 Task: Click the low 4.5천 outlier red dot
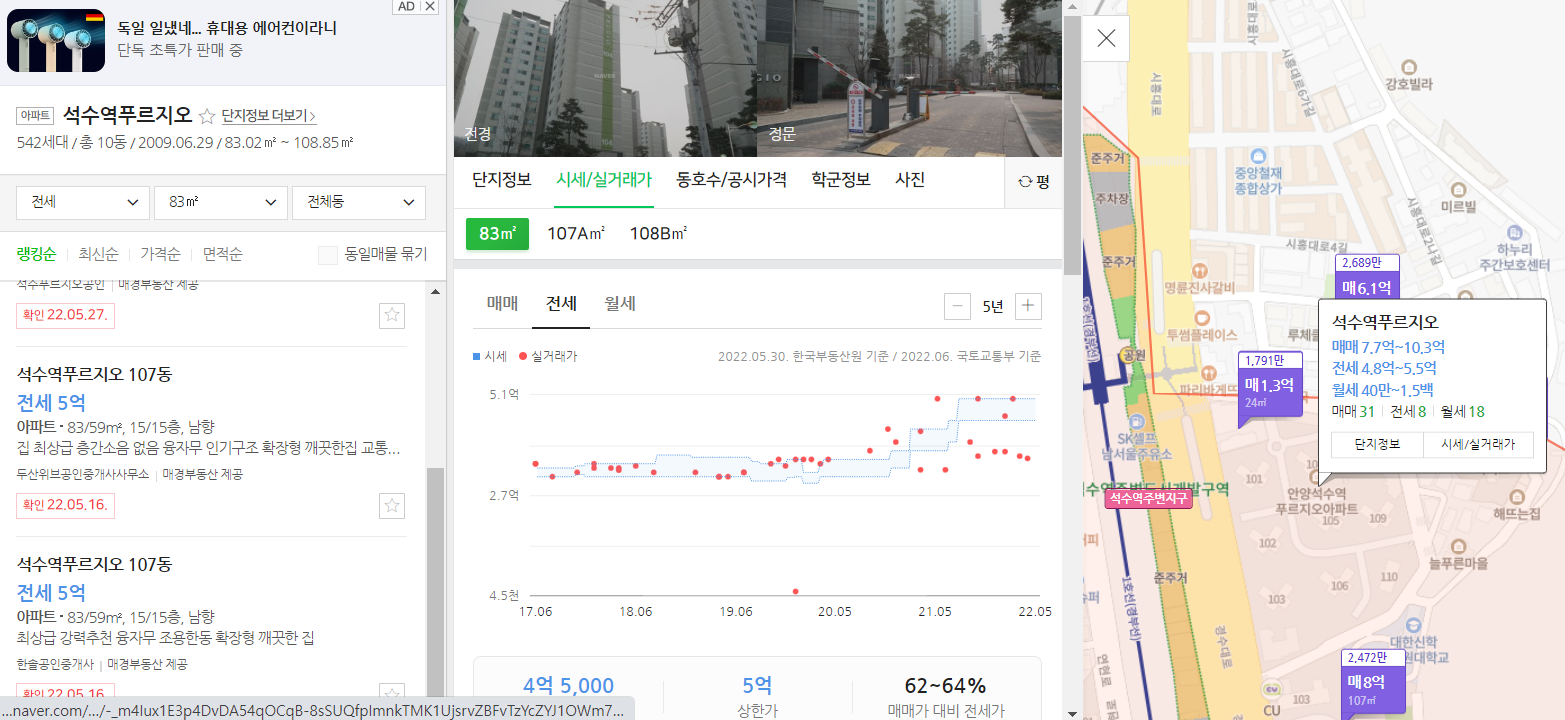[x=796, y=592]
